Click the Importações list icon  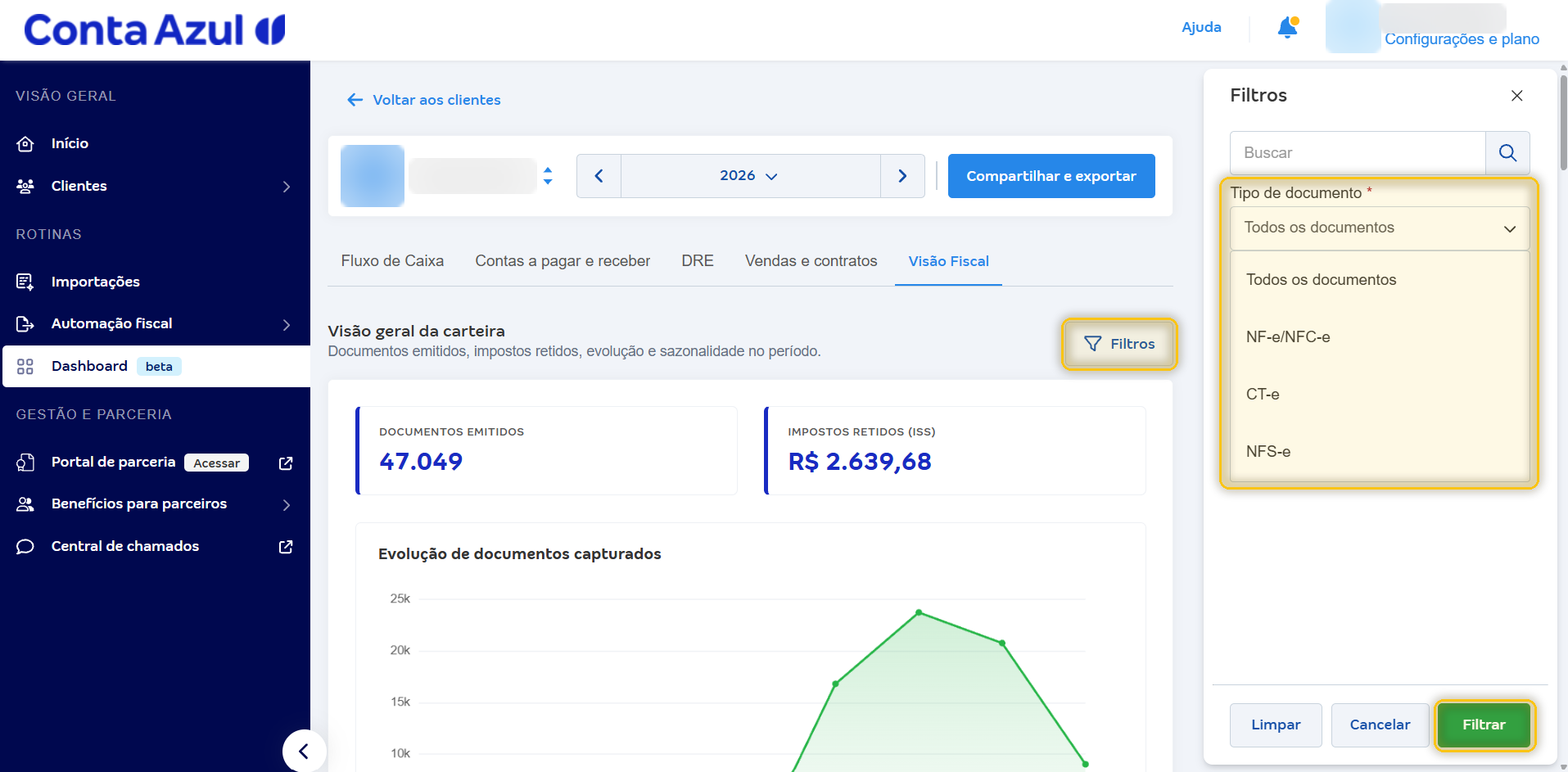(x=25, y=282)
